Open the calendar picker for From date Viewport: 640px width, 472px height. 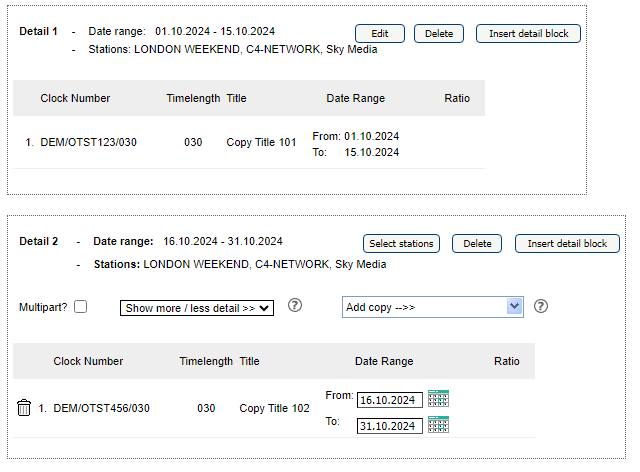pyautogui.click(x=438, y=399)
